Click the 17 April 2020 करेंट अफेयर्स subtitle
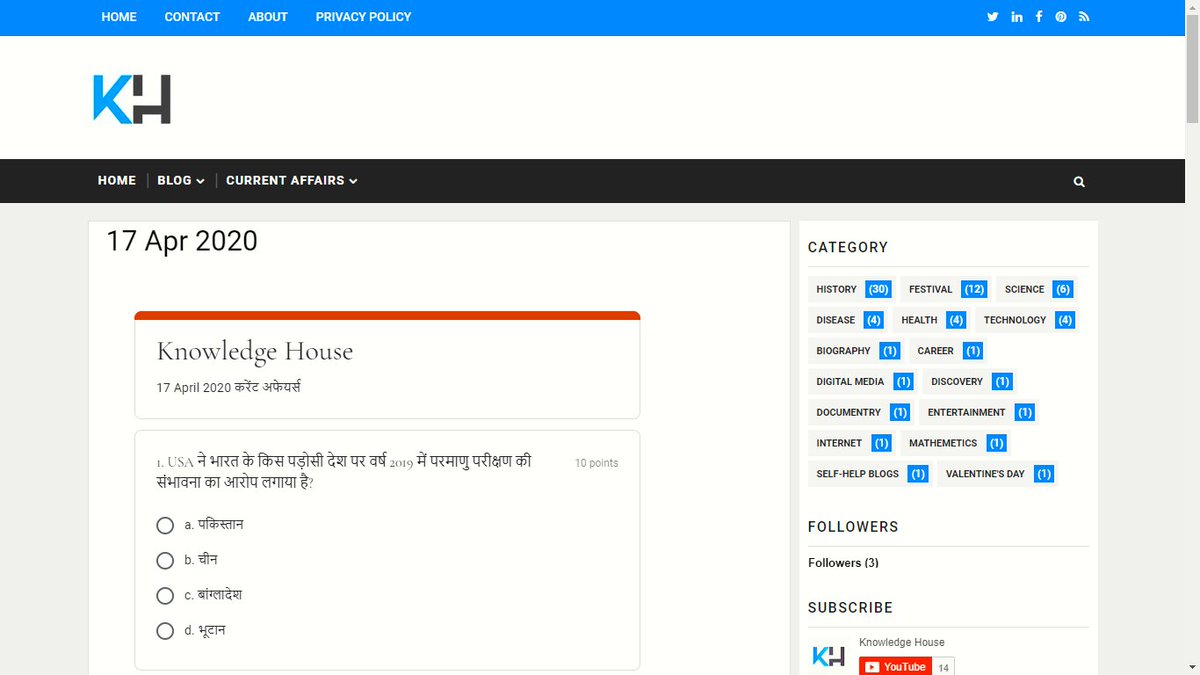 coord(229,387)
